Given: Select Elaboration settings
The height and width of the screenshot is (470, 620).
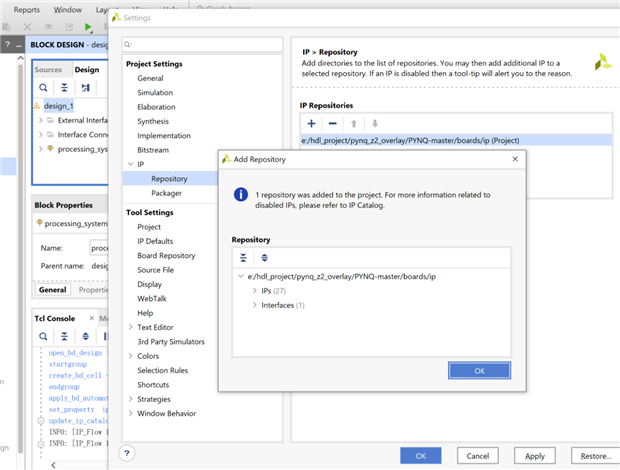Looking at the screenshot, I should click(x=156, y=107).
